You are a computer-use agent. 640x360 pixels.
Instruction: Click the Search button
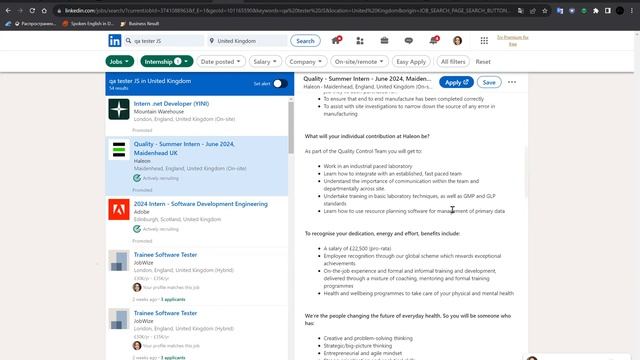coord(305,41)
